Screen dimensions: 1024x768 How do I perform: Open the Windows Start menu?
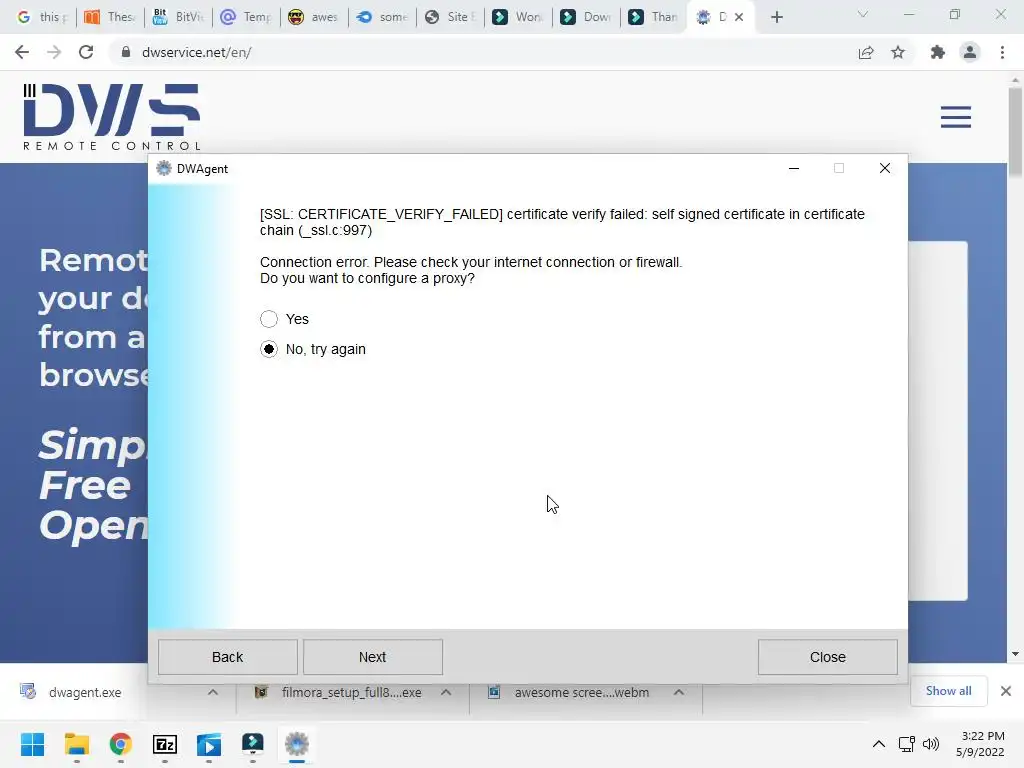point(33,744)
